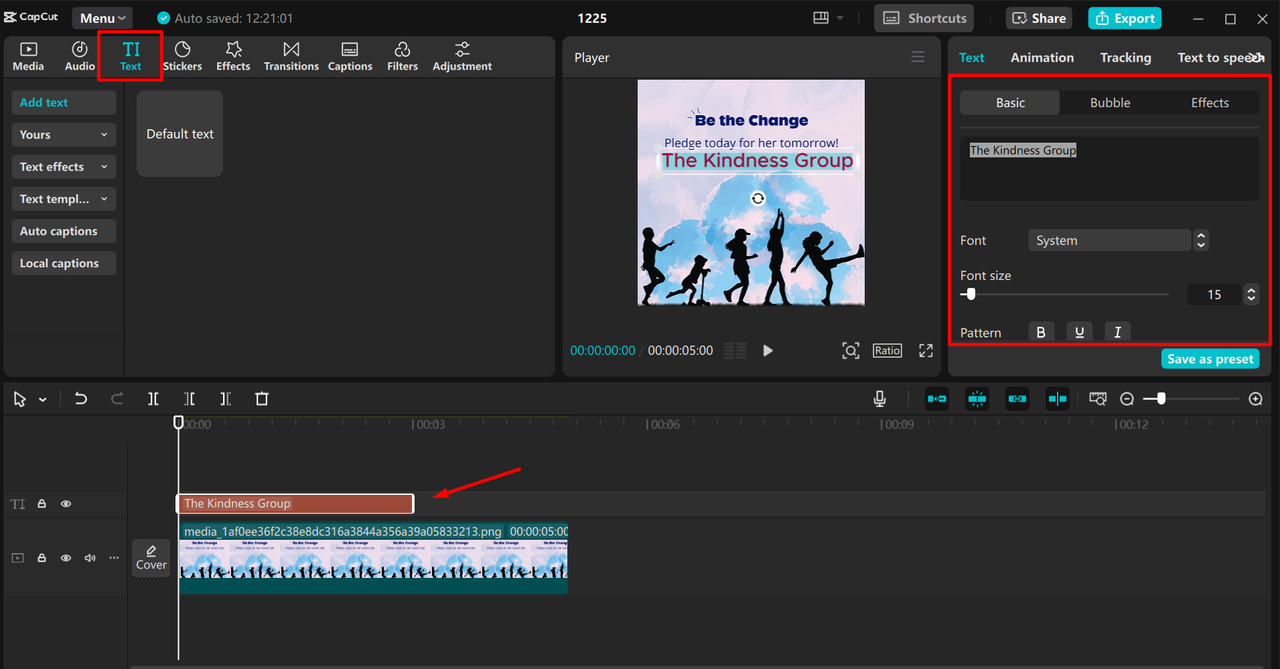Screen dimensions: 1280x669
Task: Open the Effects tab in top toolbar
Action: (x=233, y=57)
